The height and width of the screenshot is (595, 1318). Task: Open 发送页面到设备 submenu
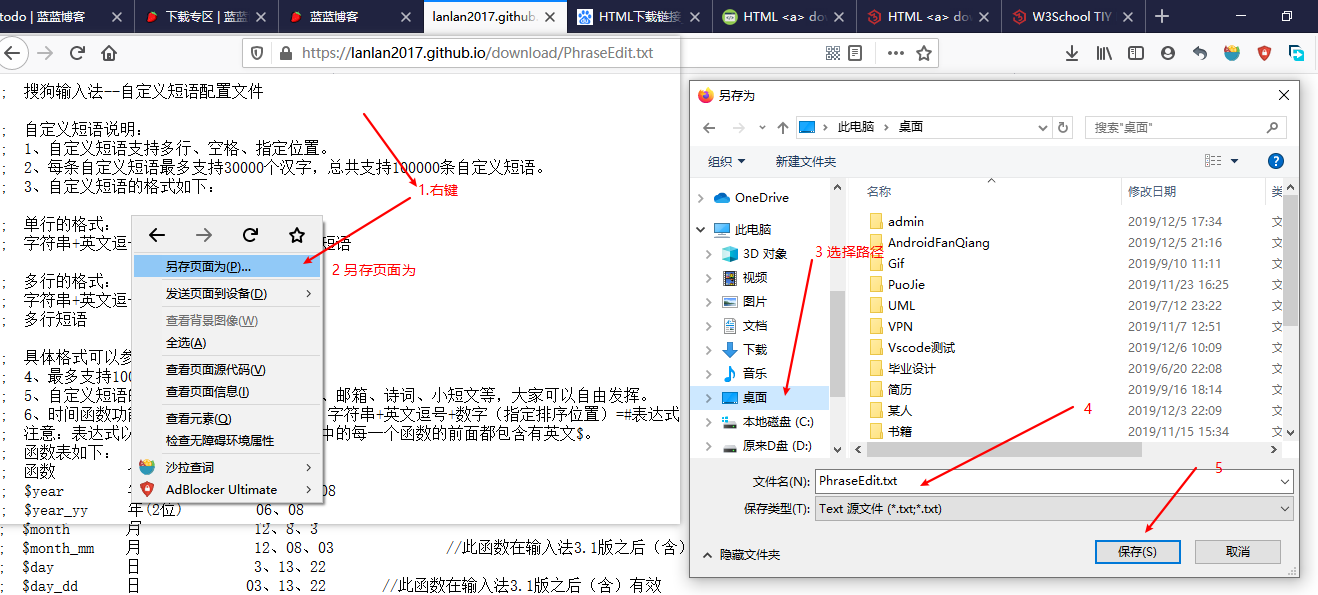click(227, 294)
